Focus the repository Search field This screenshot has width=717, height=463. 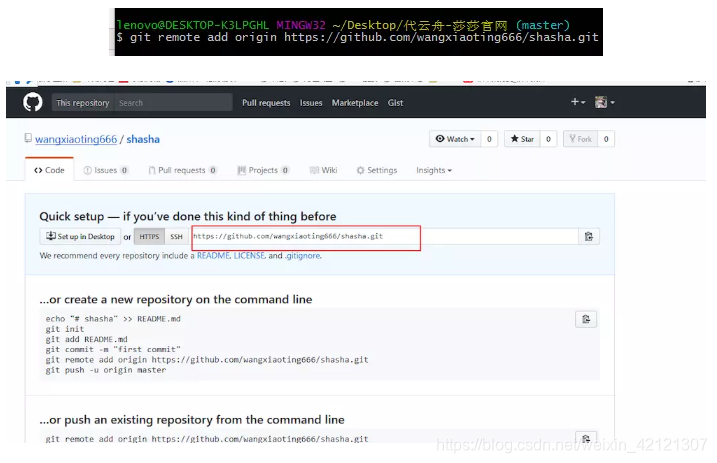click(x=173, y=103)
